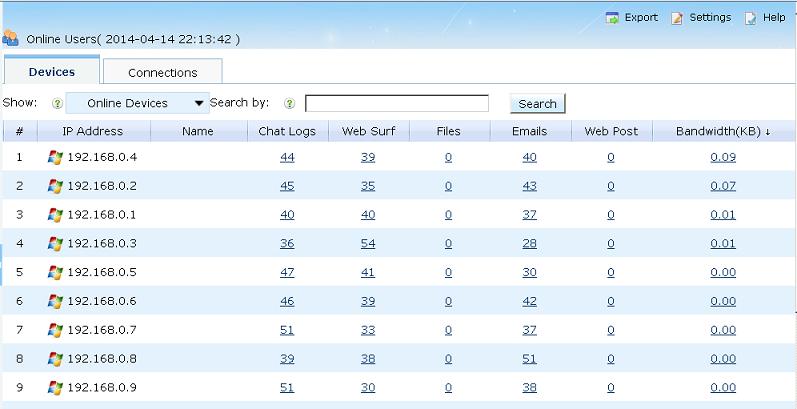Open Web Surf count 54 for 192.168.0.3
This screenshot has height=409, width=797.
click(x=367, y=244)
